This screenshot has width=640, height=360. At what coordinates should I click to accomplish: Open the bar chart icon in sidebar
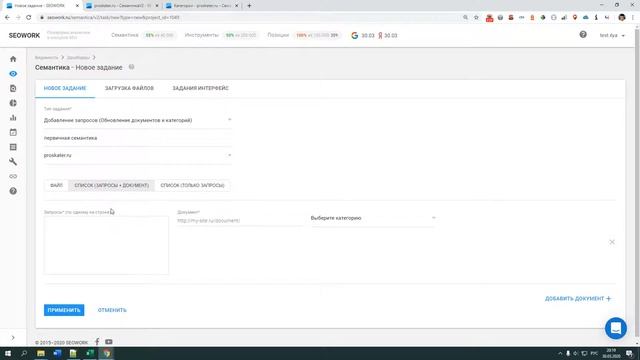pyautogui.click(x=13, y=118)
